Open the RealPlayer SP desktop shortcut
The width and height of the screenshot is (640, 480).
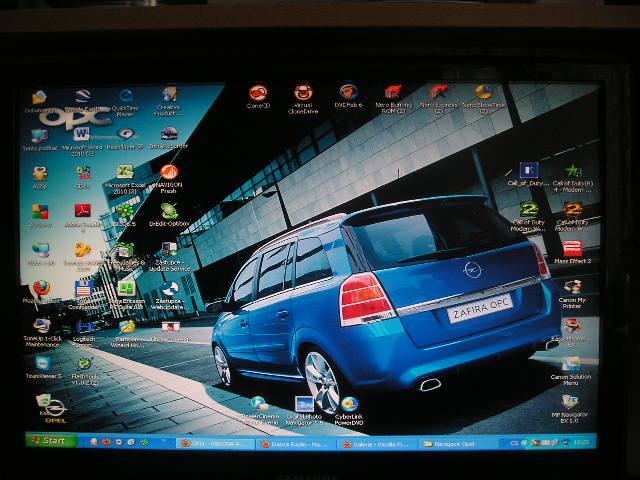pos(126,135)
